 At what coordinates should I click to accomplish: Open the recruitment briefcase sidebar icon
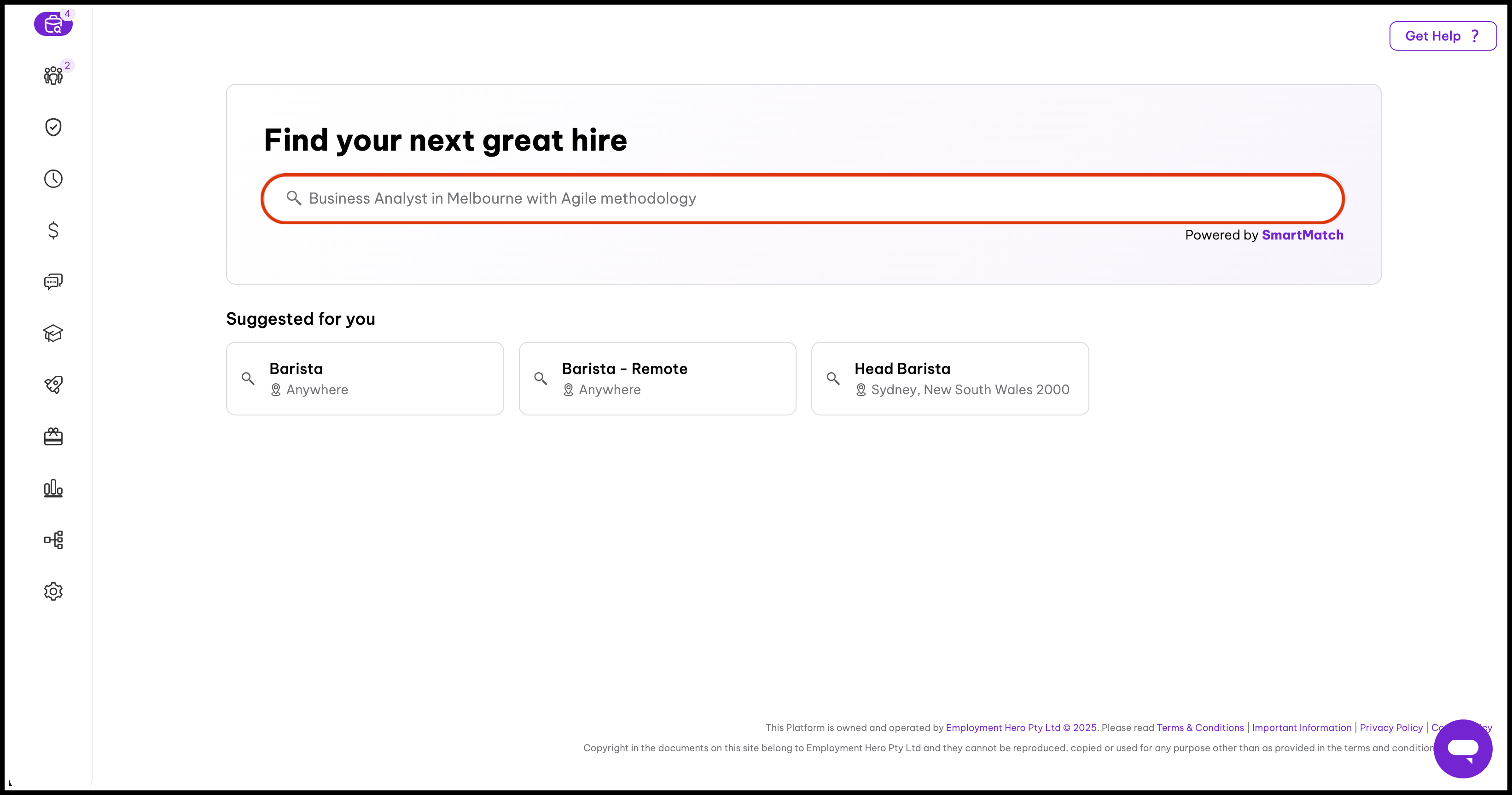[x=53, y=25]
